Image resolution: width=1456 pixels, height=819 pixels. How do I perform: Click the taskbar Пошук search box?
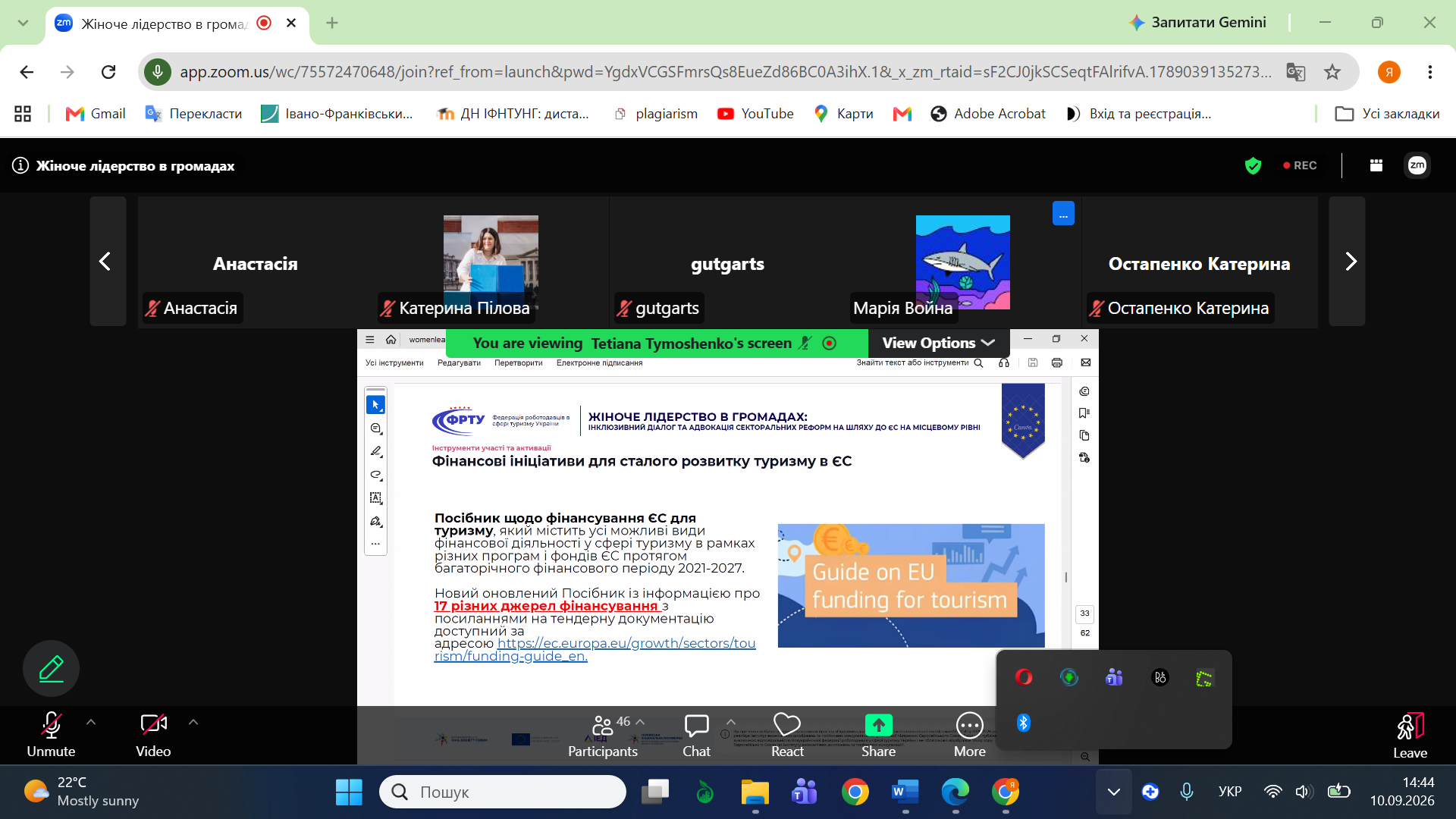(503, 792)
